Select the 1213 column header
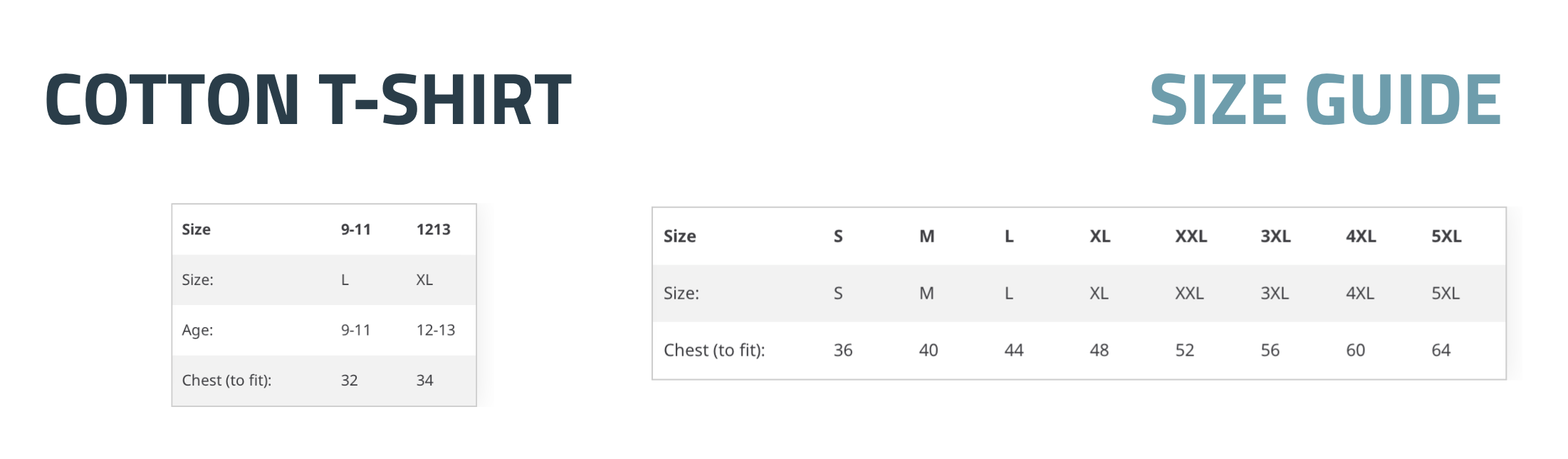Screen dimensions: 1568x459 pos(433,229)
